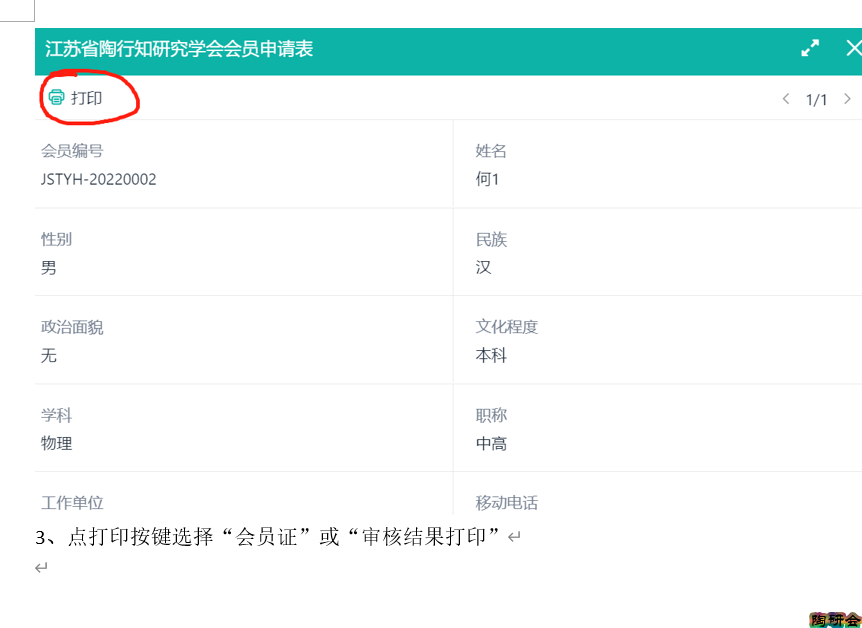The image size is (862, 628).
Task: Click the instruction line 3、点打印按键选择
Action: click(x=268, y=537)
